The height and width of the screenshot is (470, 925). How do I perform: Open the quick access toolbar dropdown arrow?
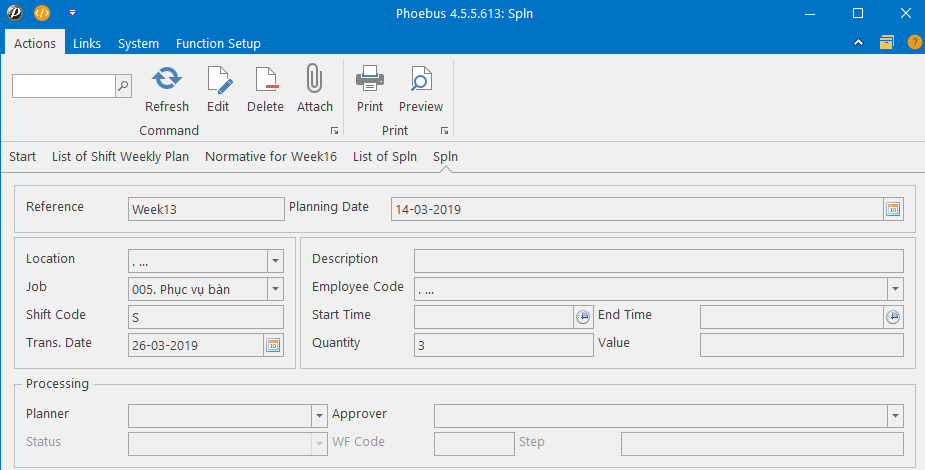click(x=72, y=12)
